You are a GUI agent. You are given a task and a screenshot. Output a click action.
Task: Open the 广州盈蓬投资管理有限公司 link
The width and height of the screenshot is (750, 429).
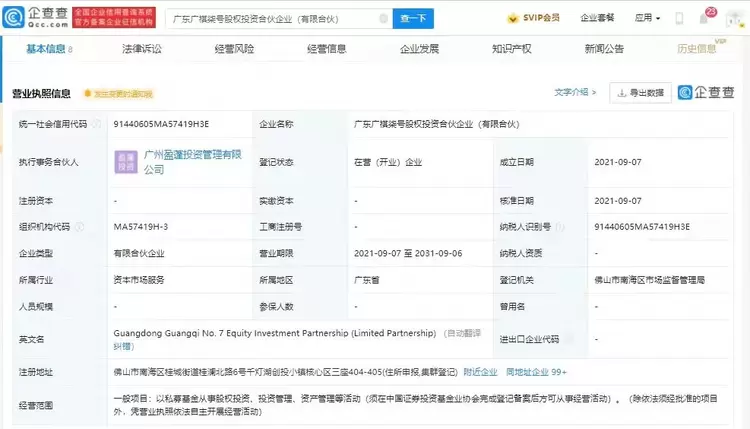pyautogui.click(x=193, y=162)
